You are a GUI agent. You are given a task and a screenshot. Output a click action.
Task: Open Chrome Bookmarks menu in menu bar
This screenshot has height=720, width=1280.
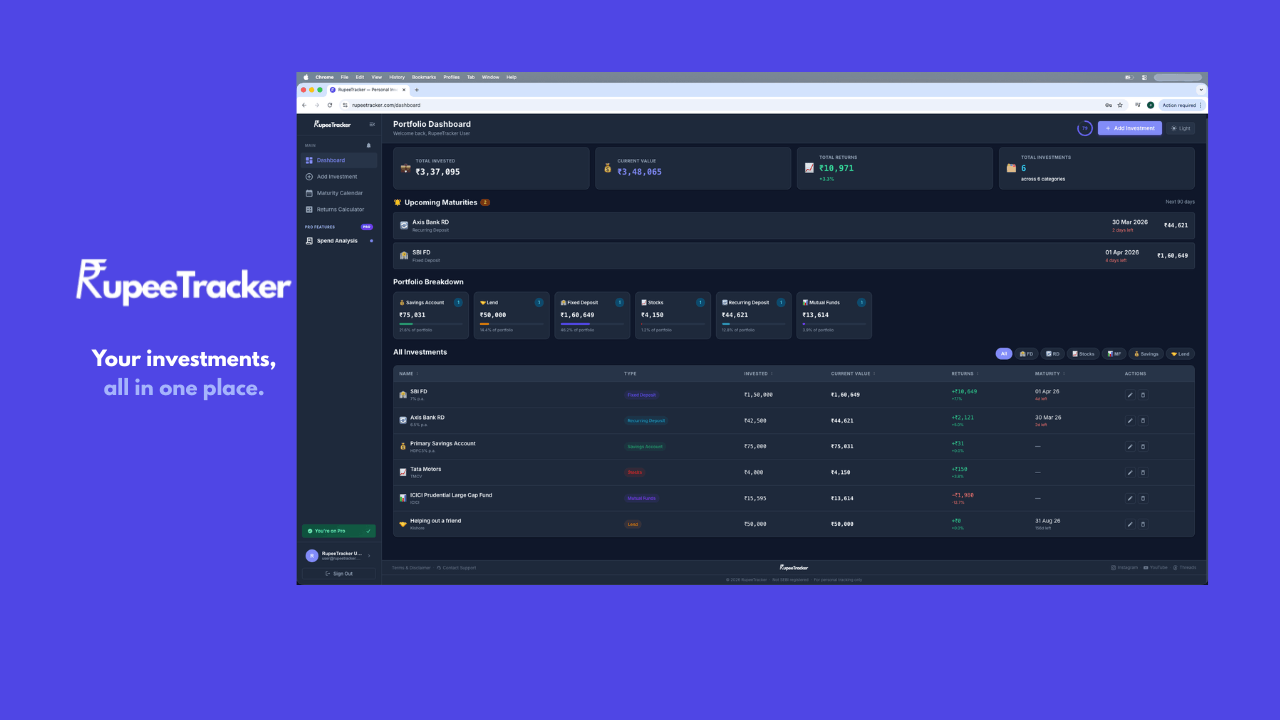point(424,77)
